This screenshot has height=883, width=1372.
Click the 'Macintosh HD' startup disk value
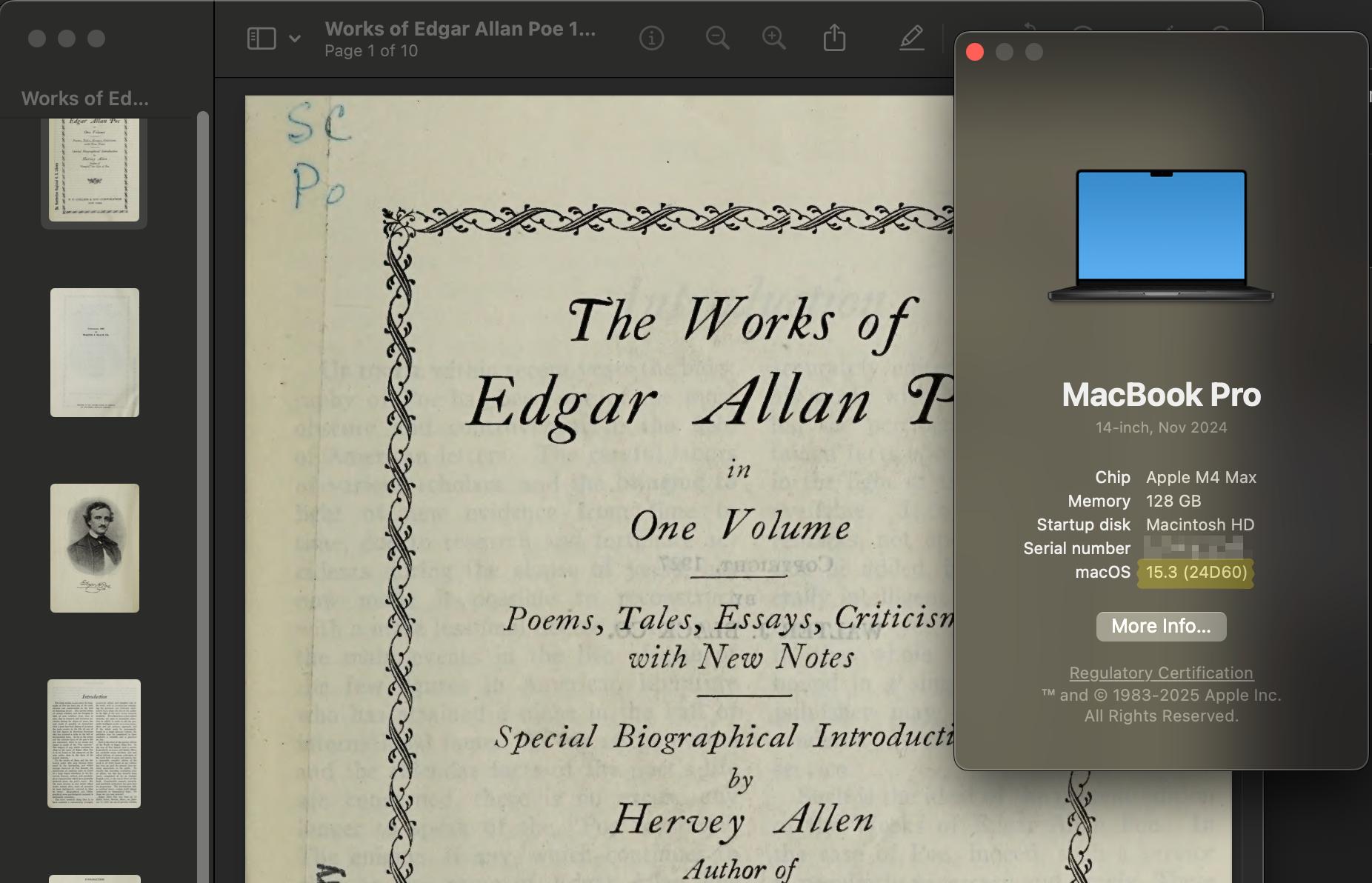point(1200,524)
